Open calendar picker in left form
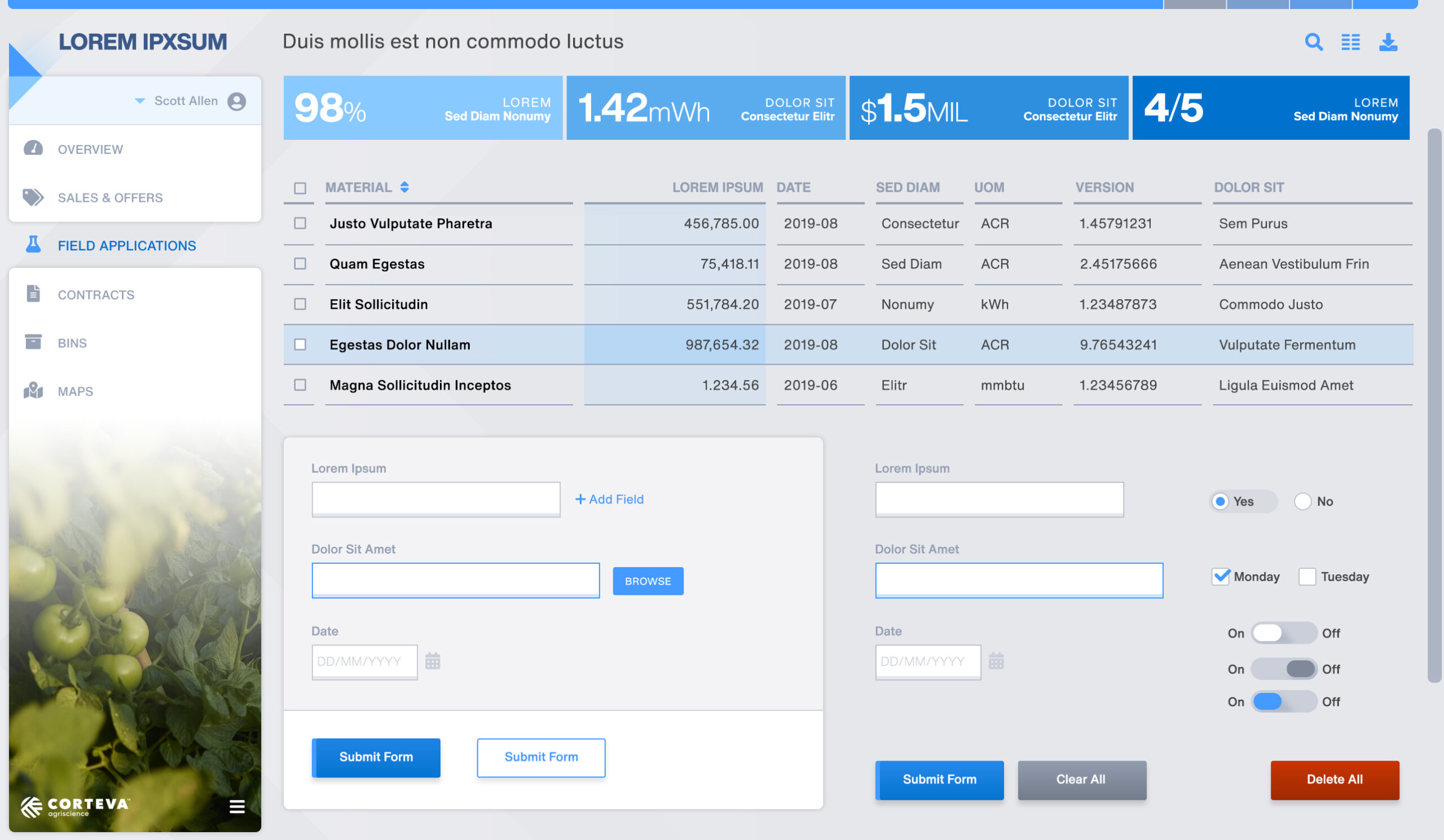The height and width of the screenshot is (840, 1444). point(433,661)
